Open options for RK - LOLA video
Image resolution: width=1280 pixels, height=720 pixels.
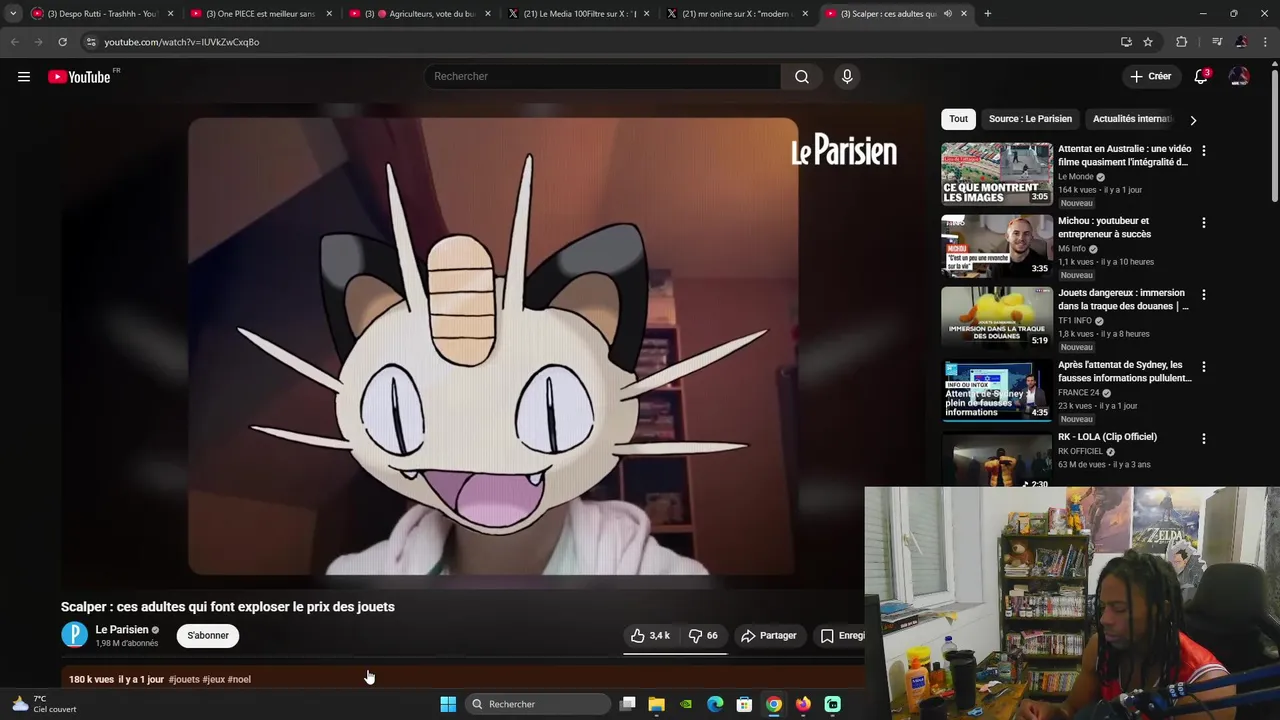pos(1204,439)
